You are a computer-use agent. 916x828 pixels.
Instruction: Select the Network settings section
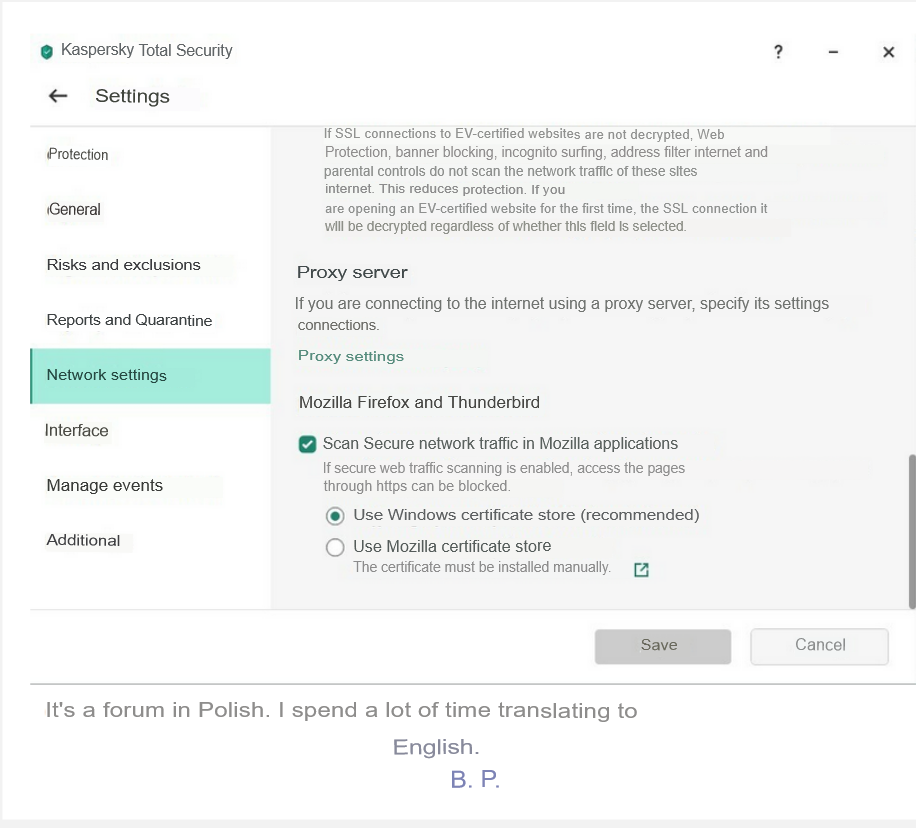107,375
